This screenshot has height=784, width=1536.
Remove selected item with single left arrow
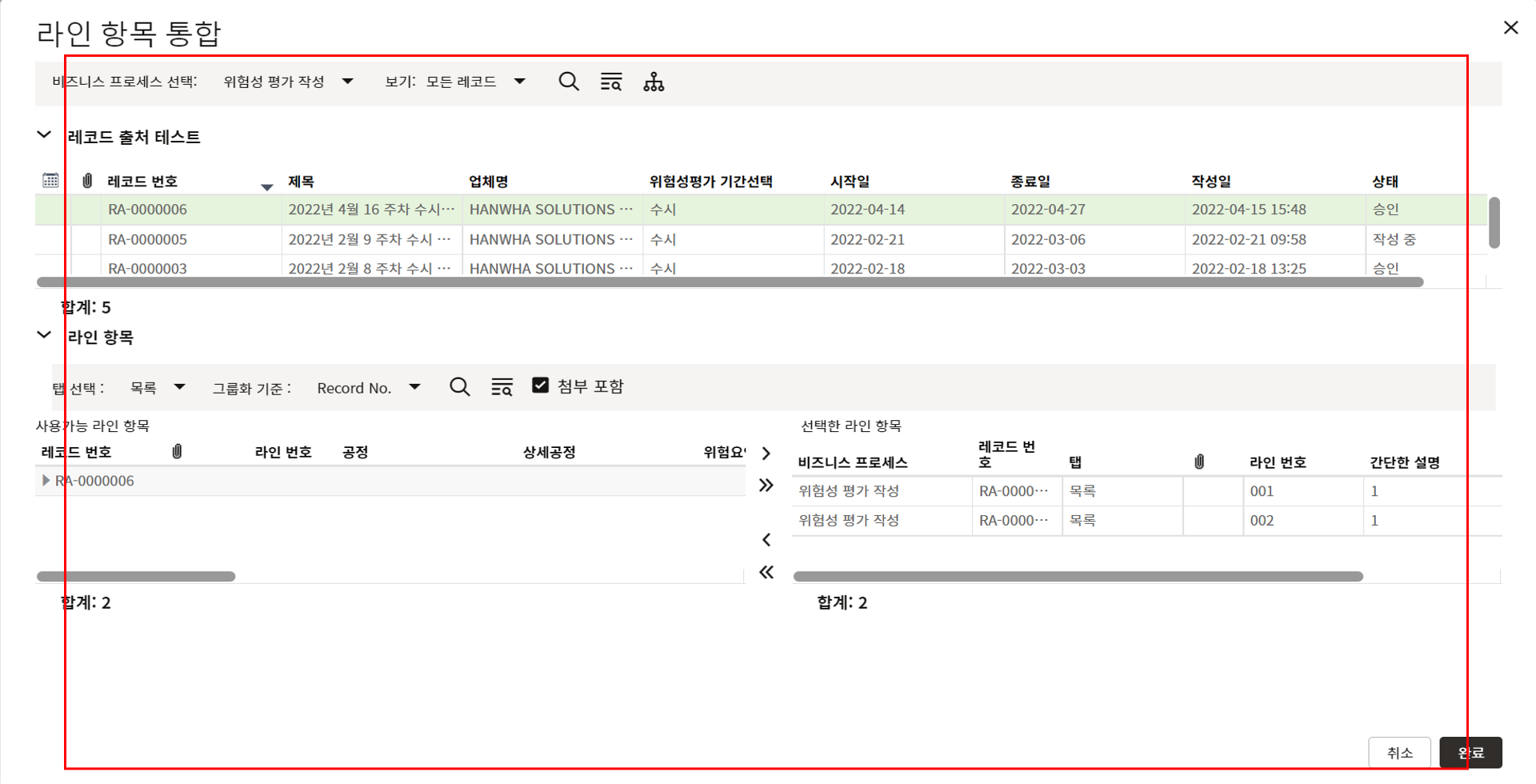tap(766, 540)
